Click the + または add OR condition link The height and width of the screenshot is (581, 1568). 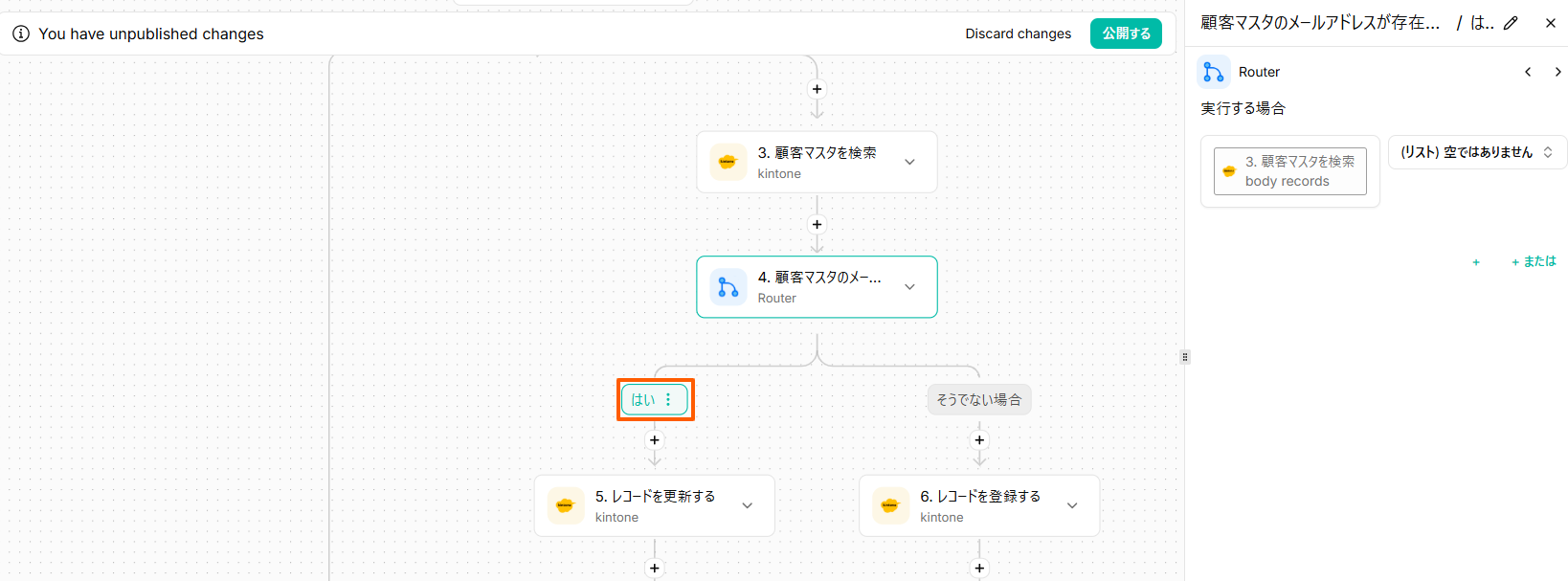[x=1534, y=261]
